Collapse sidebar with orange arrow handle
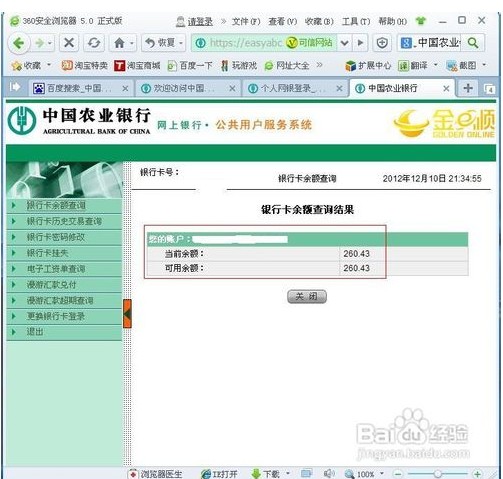Screen dimensions: 503x479 coord(127,314)
